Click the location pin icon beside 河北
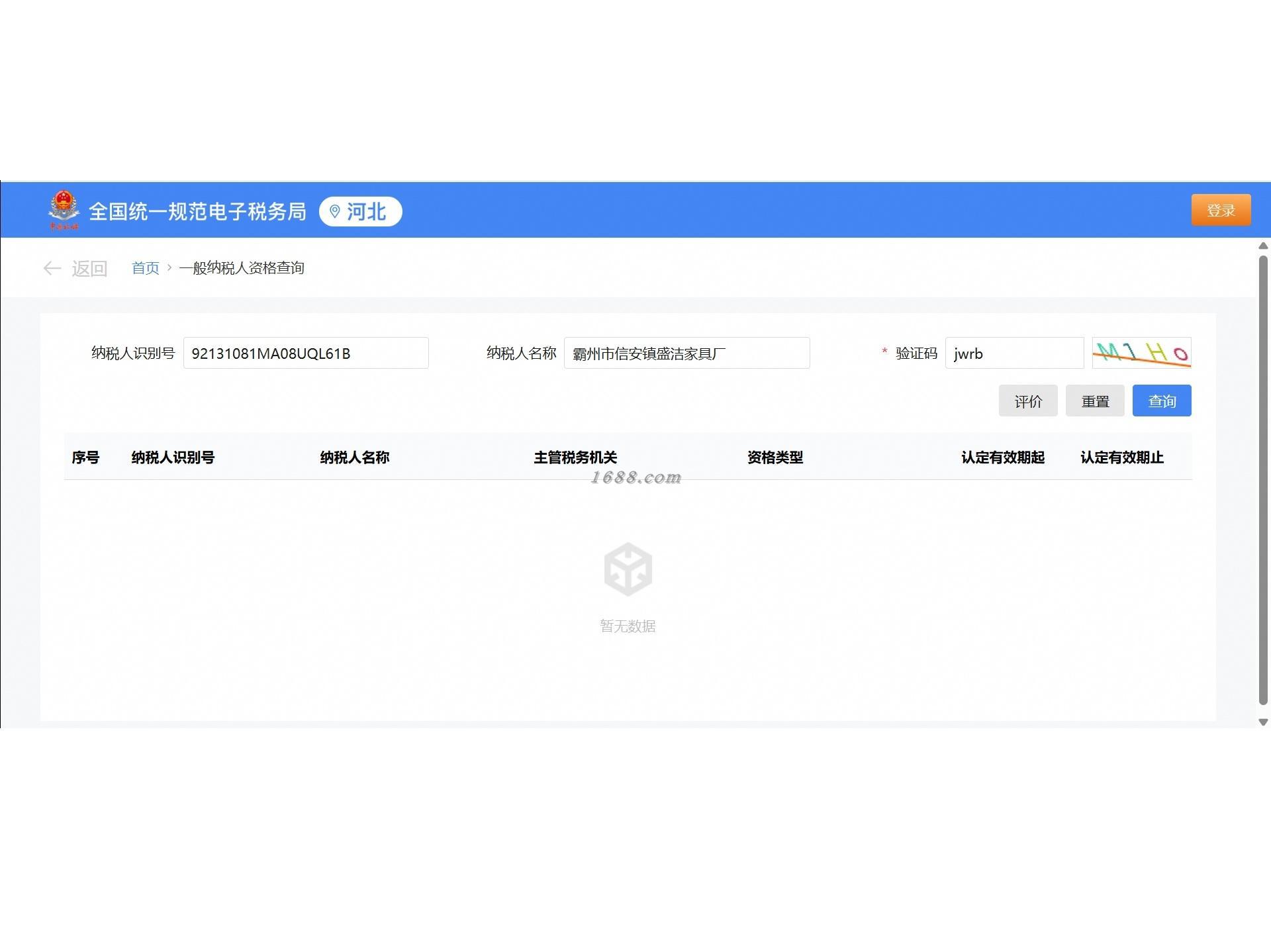 click(335, 211)
